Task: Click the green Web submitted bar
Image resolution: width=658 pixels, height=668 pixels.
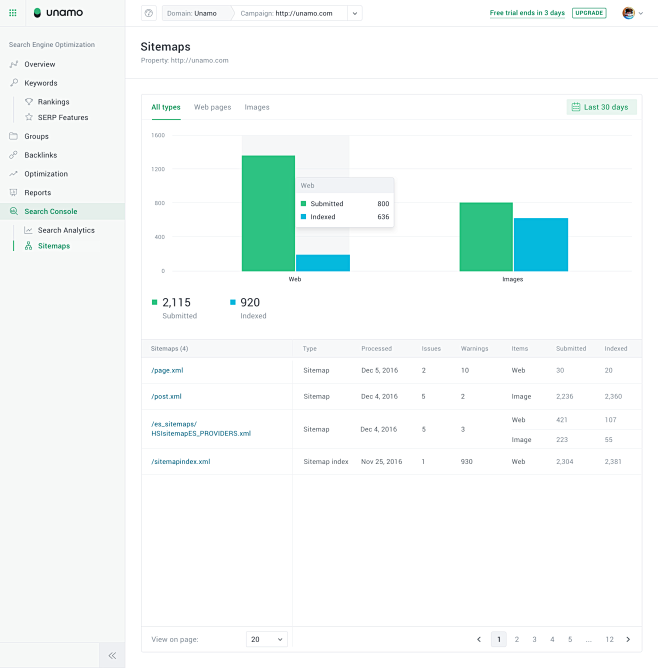Action: [268, 213]
